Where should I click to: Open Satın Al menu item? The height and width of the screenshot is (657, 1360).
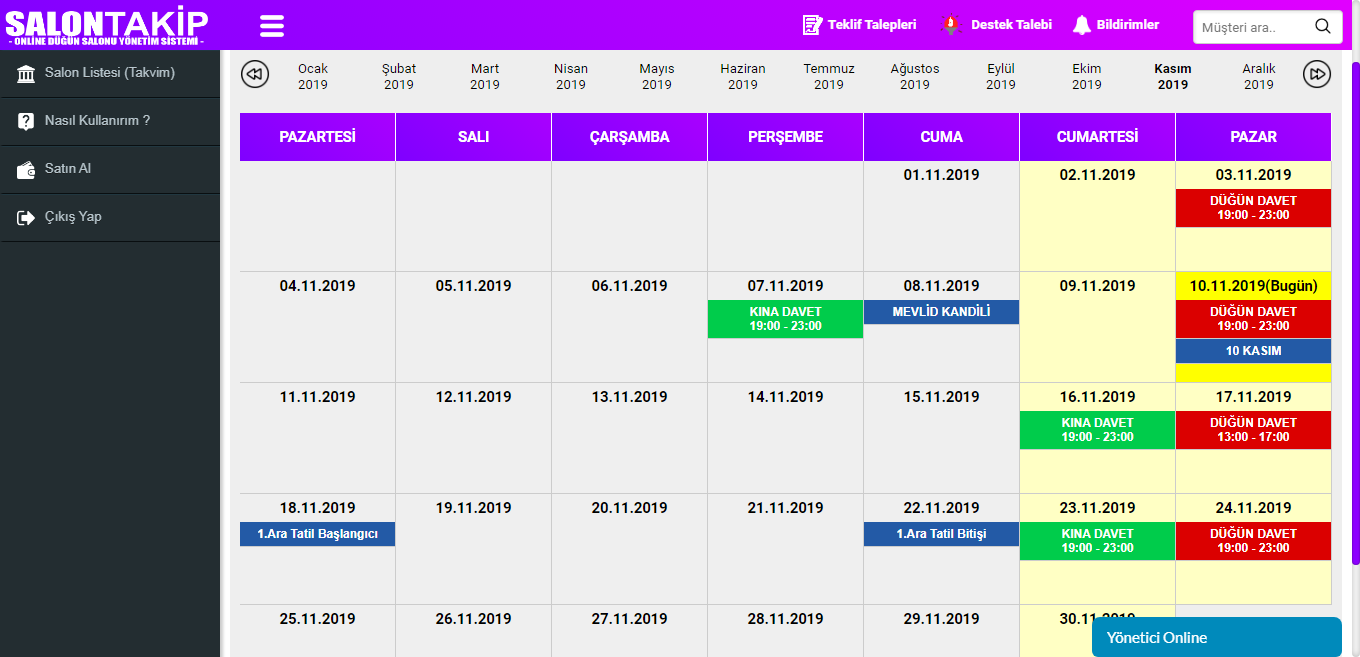(x=110, y=169)
